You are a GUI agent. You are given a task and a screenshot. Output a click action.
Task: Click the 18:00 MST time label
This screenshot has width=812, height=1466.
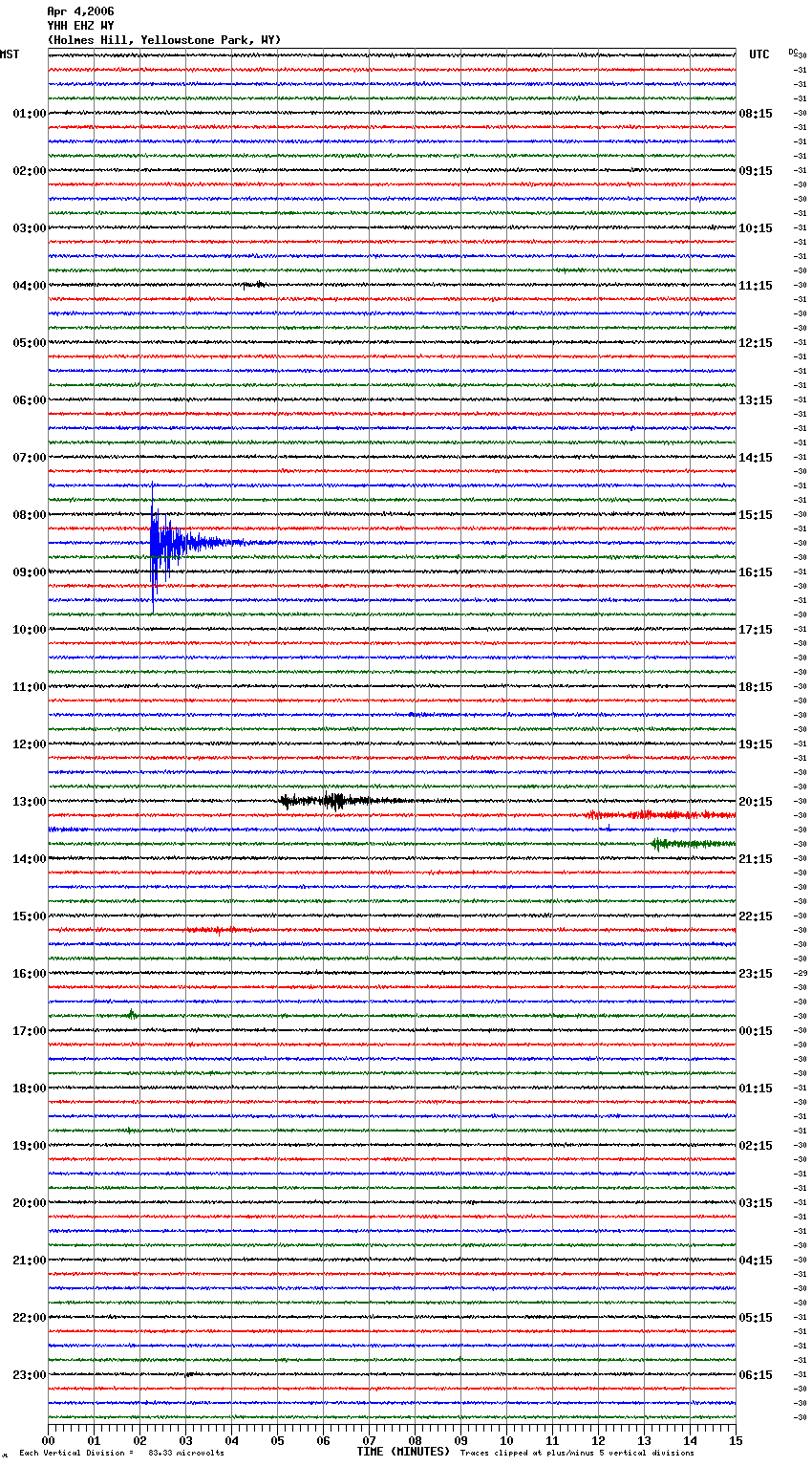point(30,1089)
